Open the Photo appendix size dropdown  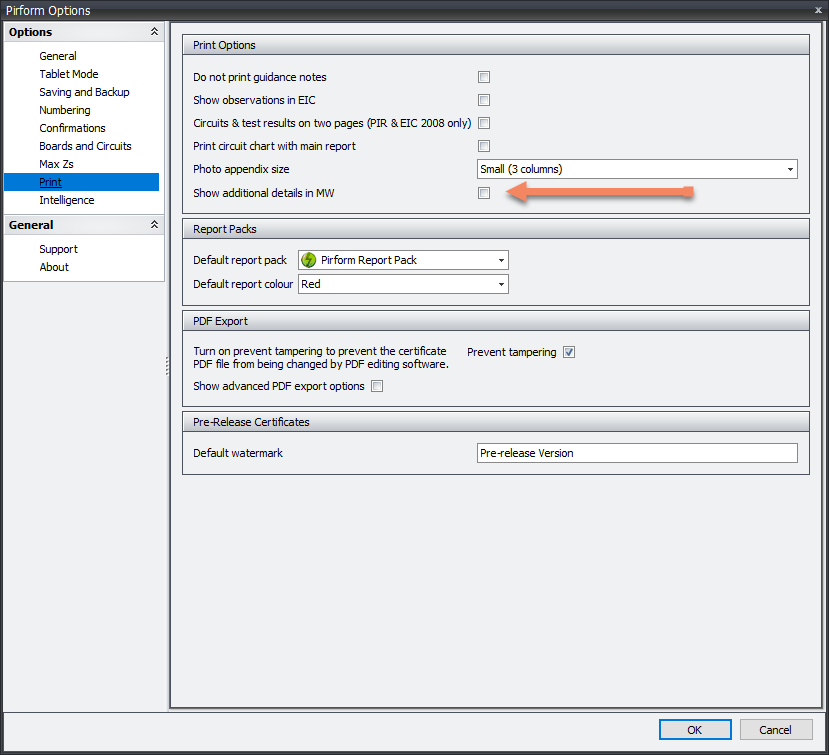click(x=637, y=169)
